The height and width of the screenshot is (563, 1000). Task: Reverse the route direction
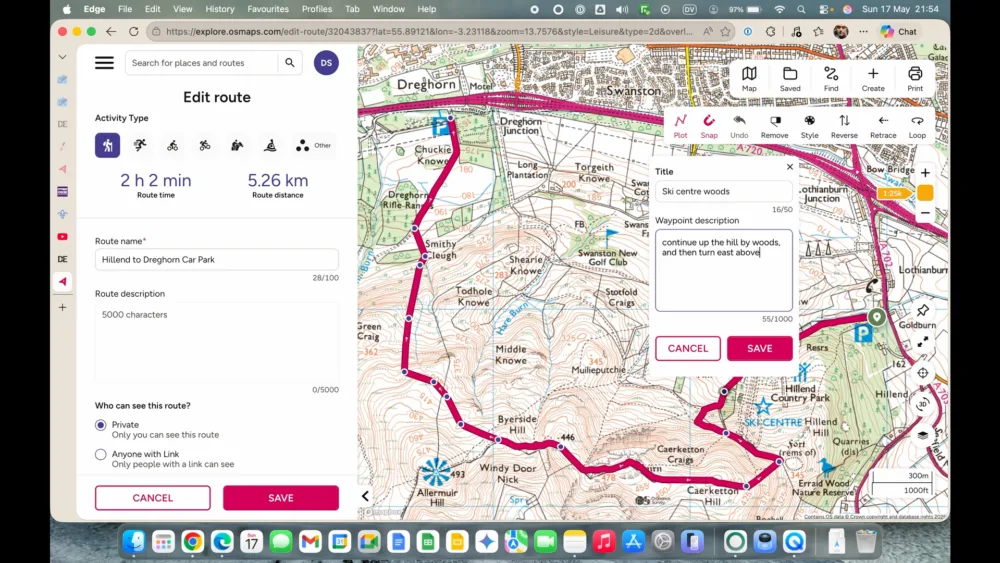click(844, 126)
